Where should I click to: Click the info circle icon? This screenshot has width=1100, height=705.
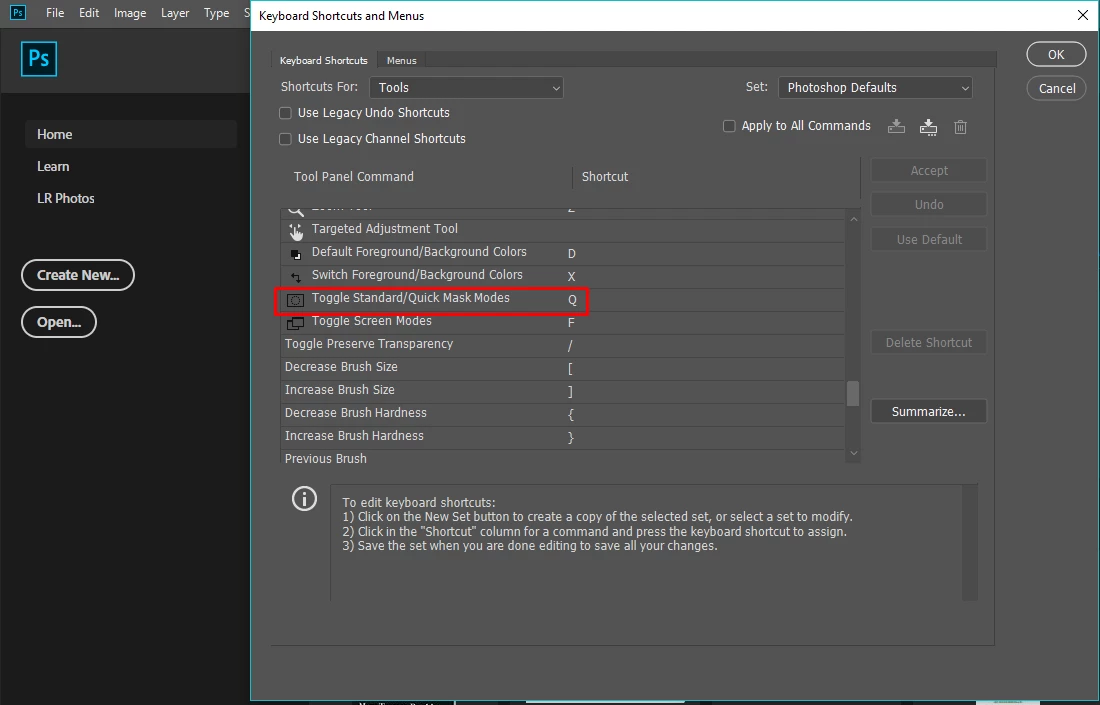(304, 499)
